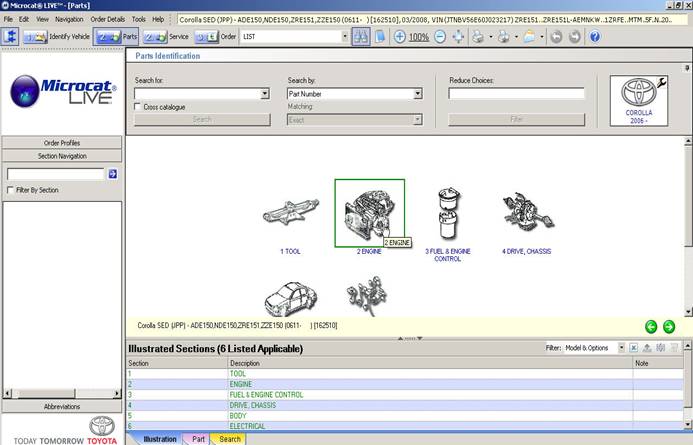Toggle the side panel arrows icon
Screen dimensions: 693x445
[10, 37]
